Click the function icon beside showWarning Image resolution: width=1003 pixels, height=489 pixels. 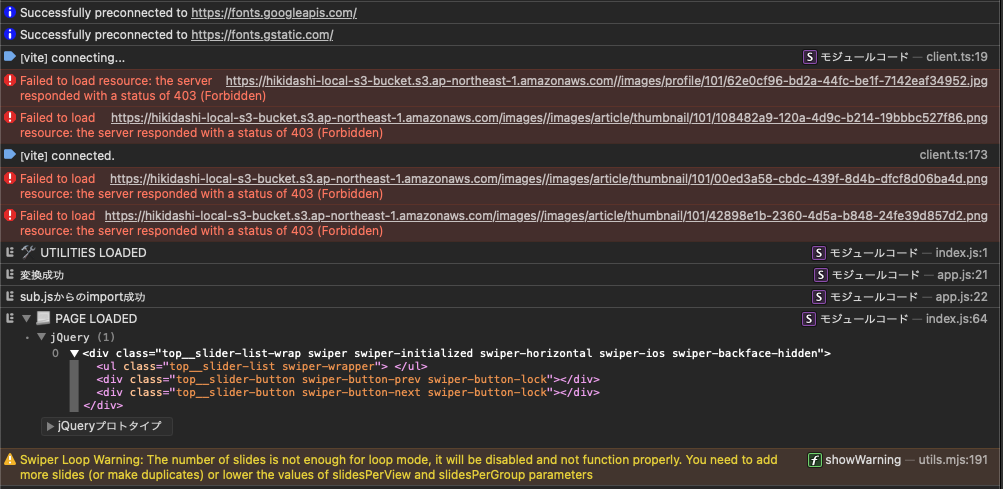pyautogui.click(x=815, y=460)
